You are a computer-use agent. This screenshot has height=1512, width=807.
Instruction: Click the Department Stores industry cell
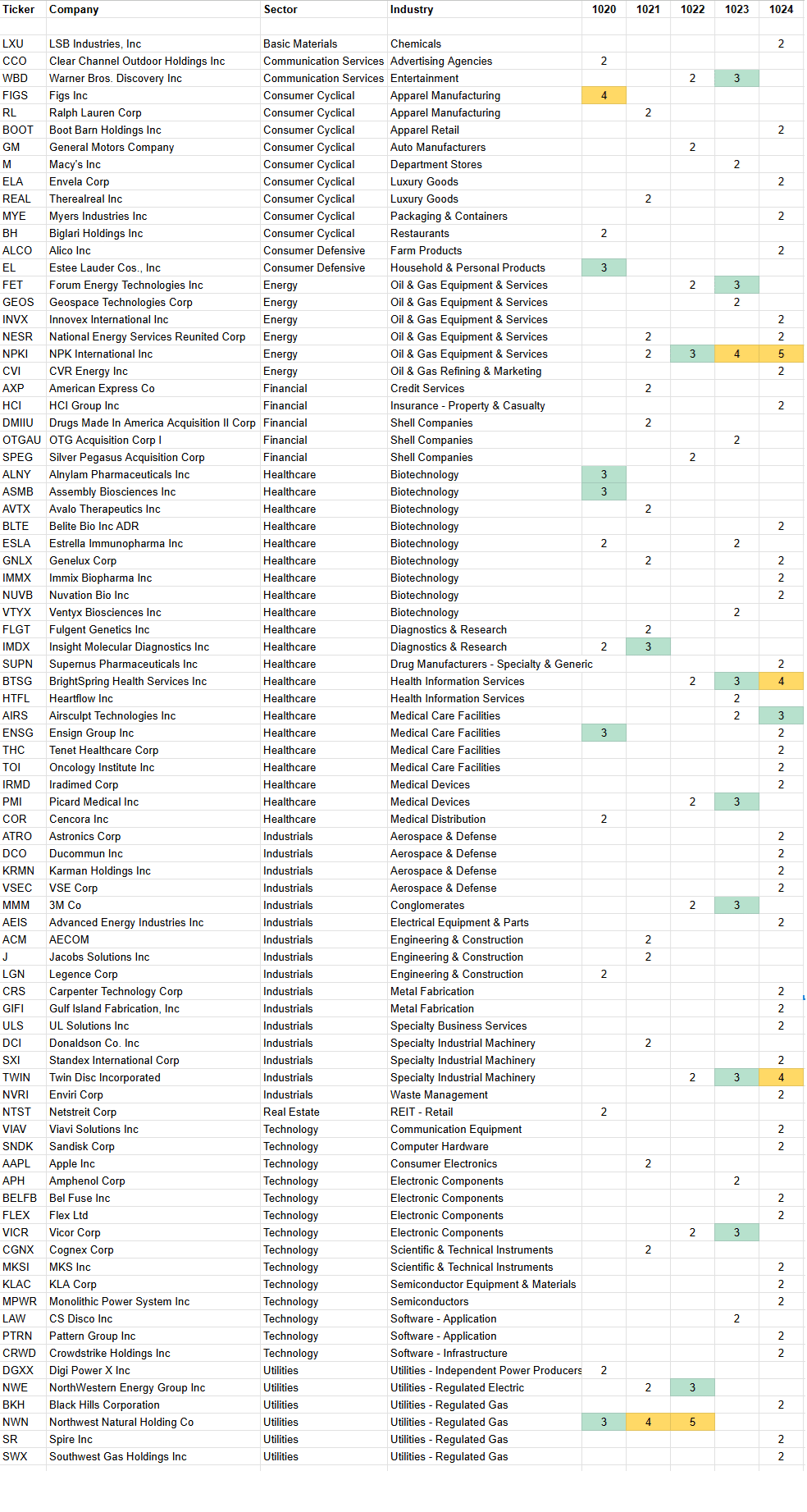[x=485, y=164]
